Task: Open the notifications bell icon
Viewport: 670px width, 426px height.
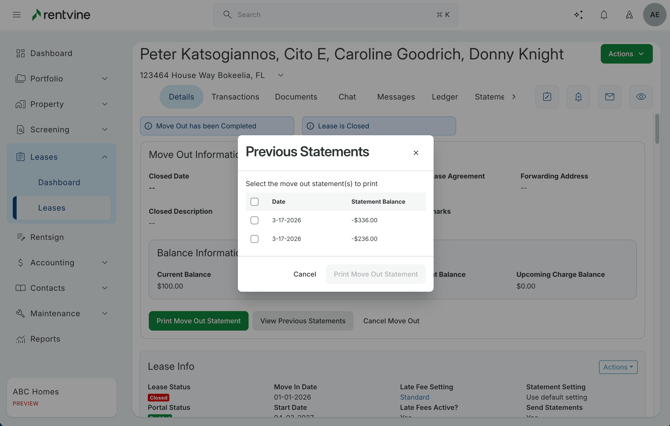Action: tap(604, 15)
